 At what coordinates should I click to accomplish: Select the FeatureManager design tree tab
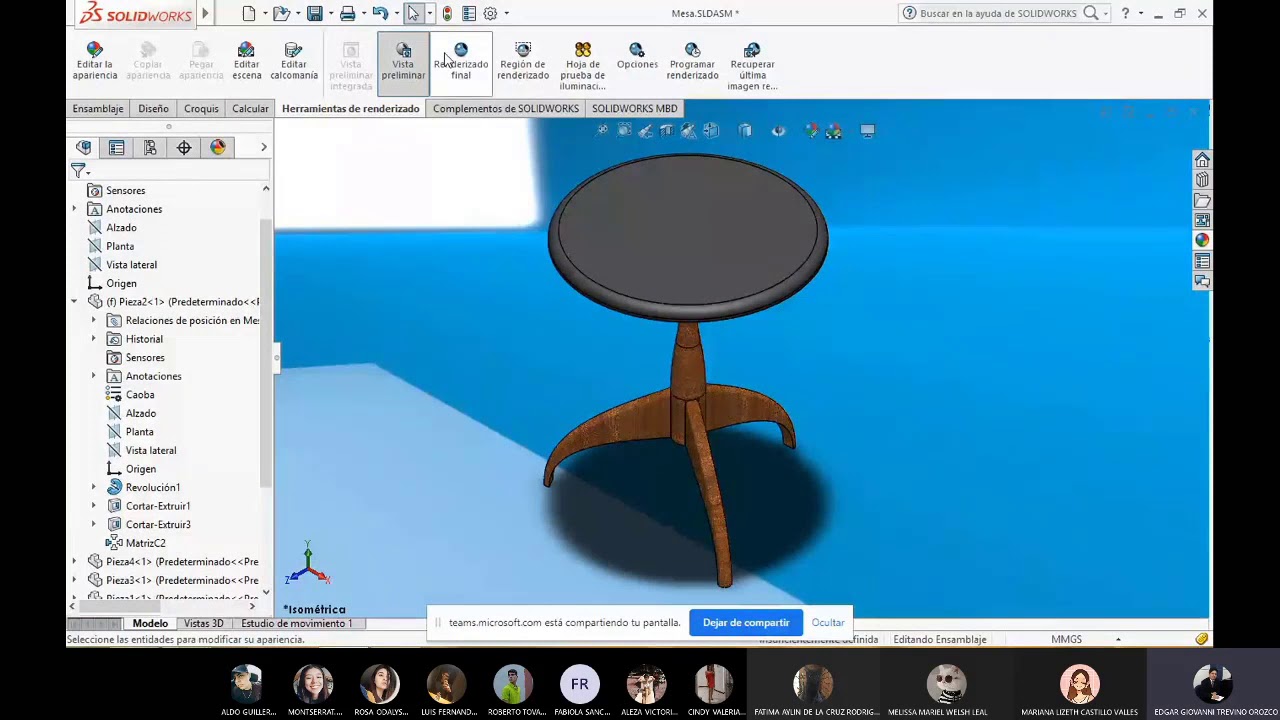[84, 148]
